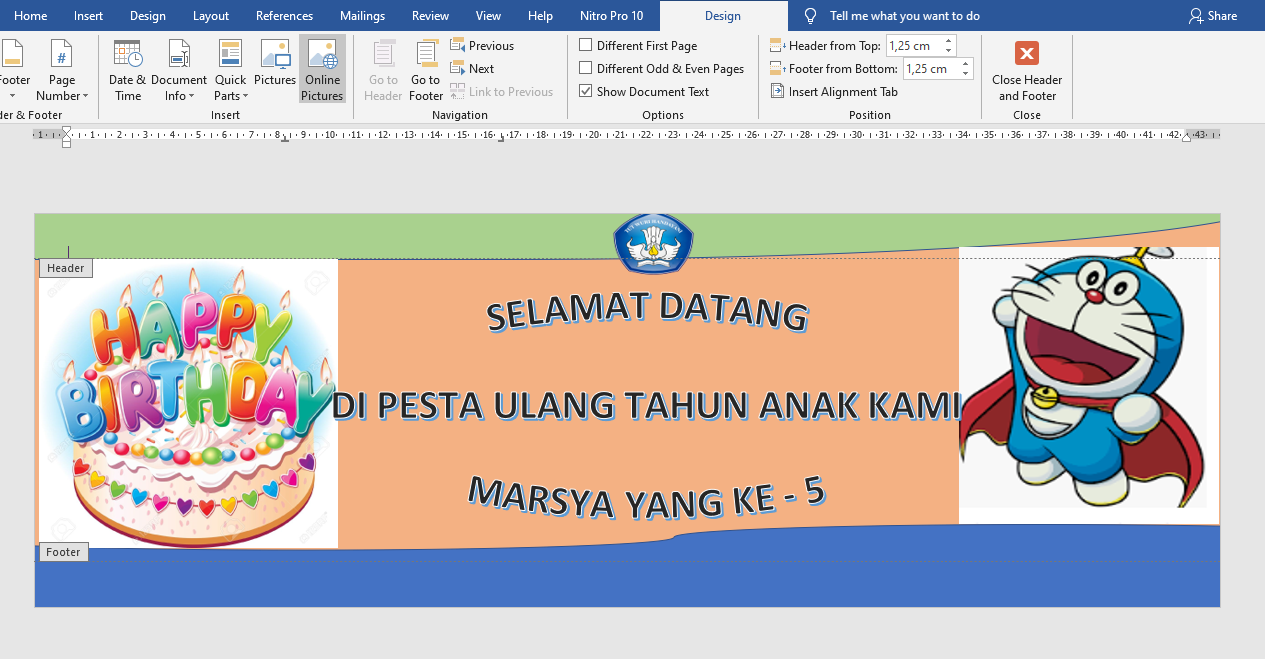The height and width of the screenshot is (659, 1265).
Task: Click the Footer from Bottom icon
Action: (x=777, y=69)
